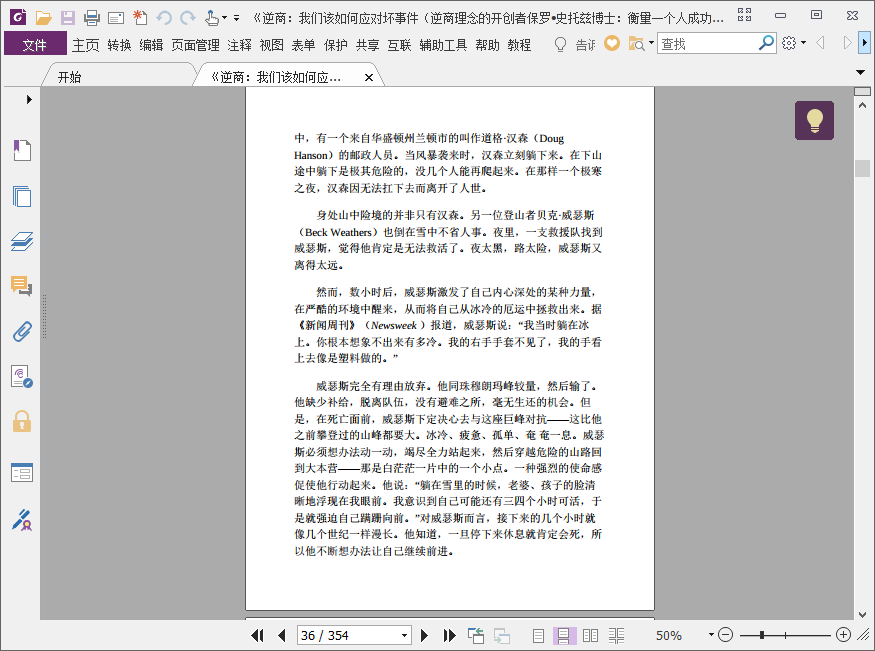Close the 逆商 document tab
This screenshot has width=875, height=651.
pyautogui.click(x=368, y=78)
